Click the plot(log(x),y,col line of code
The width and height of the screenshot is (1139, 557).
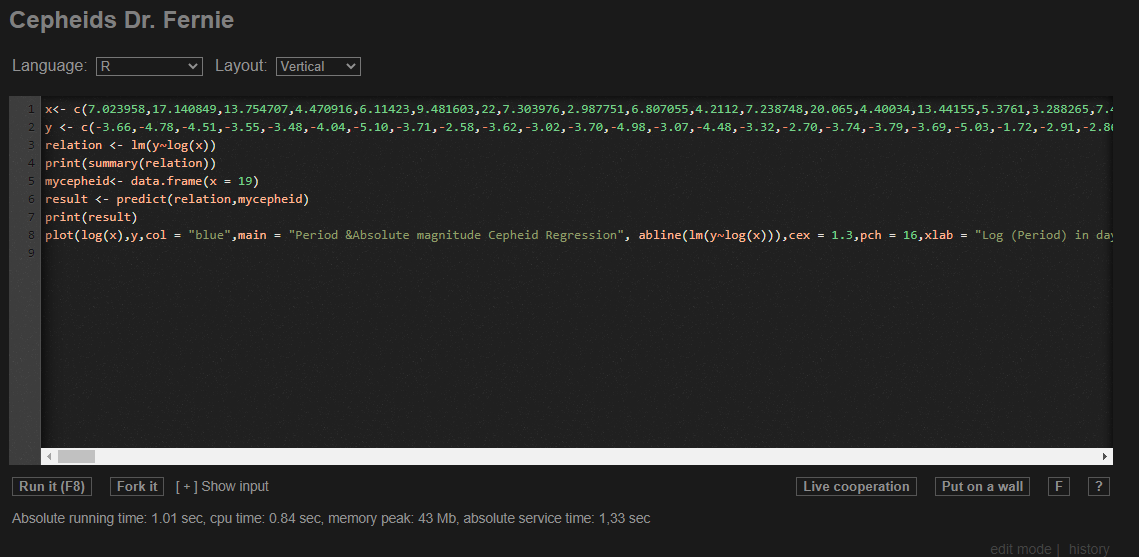pyautogui.click(x=578, y=235)
